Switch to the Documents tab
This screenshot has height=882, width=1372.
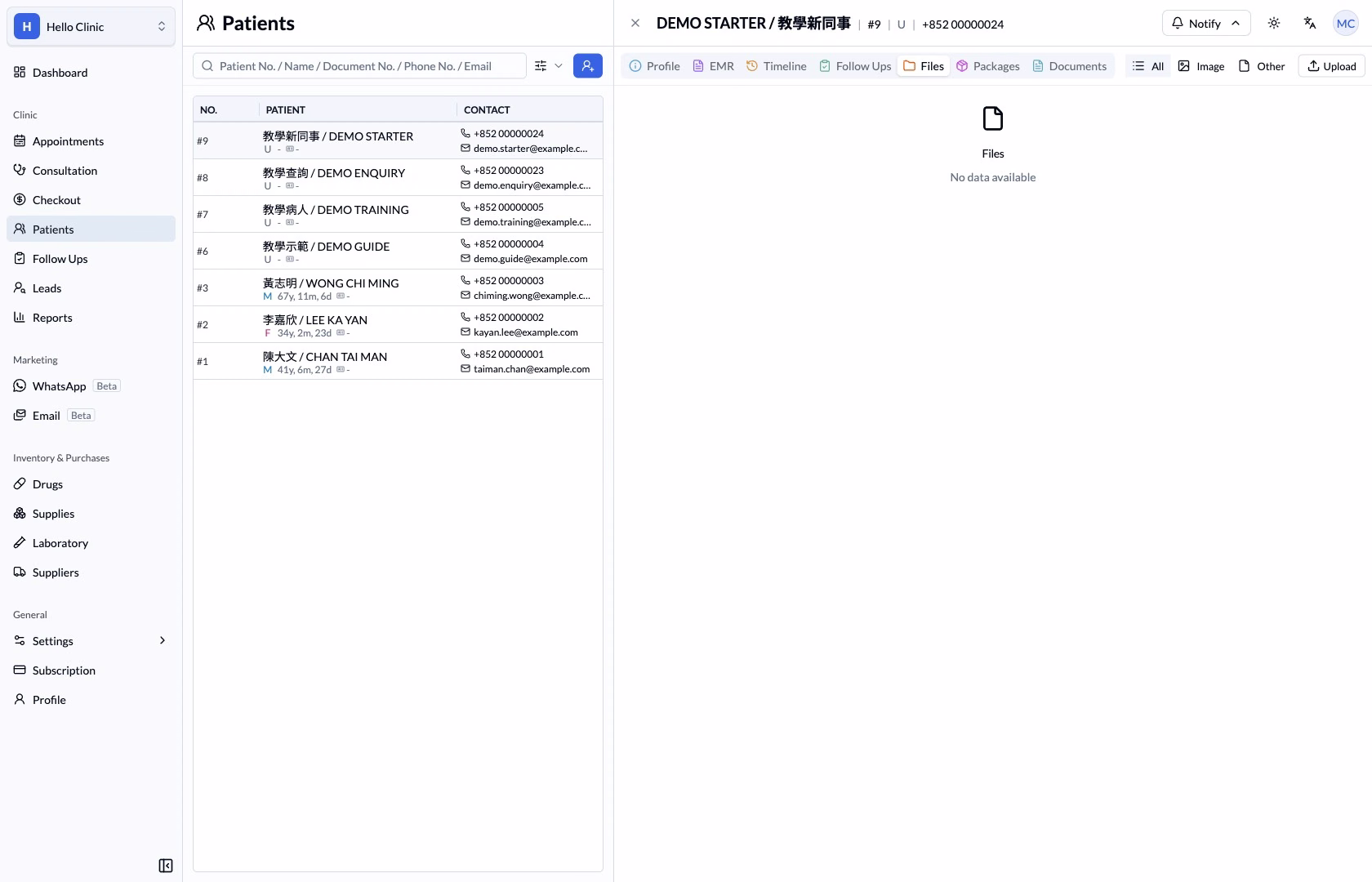click(1070, 66)
